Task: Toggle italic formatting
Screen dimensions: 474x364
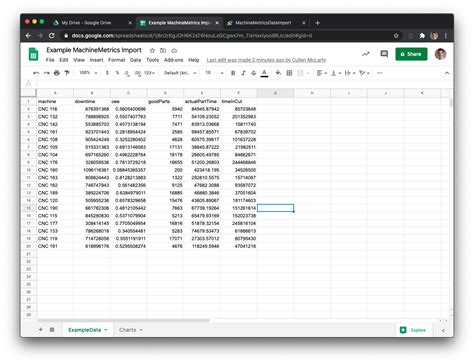Action: coord(243,73)
